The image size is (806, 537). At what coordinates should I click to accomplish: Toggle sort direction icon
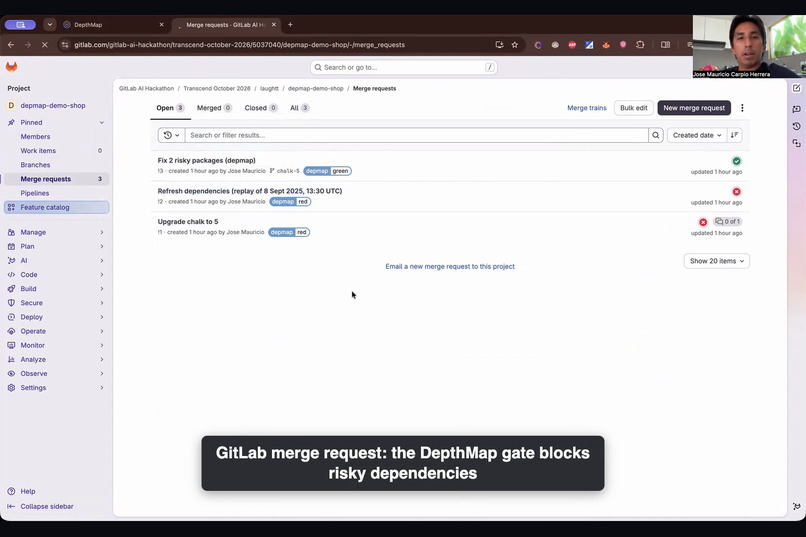[x=735, y=135]
